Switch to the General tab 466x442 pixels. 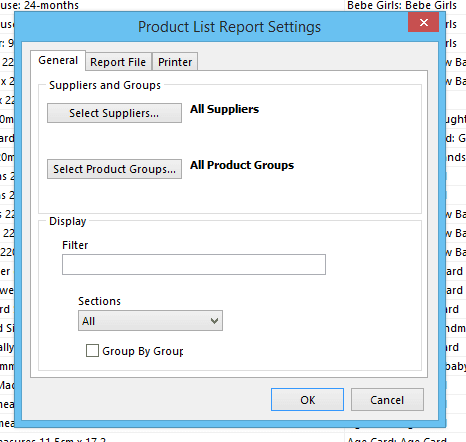pyautogui.click(x=58, y=60)
